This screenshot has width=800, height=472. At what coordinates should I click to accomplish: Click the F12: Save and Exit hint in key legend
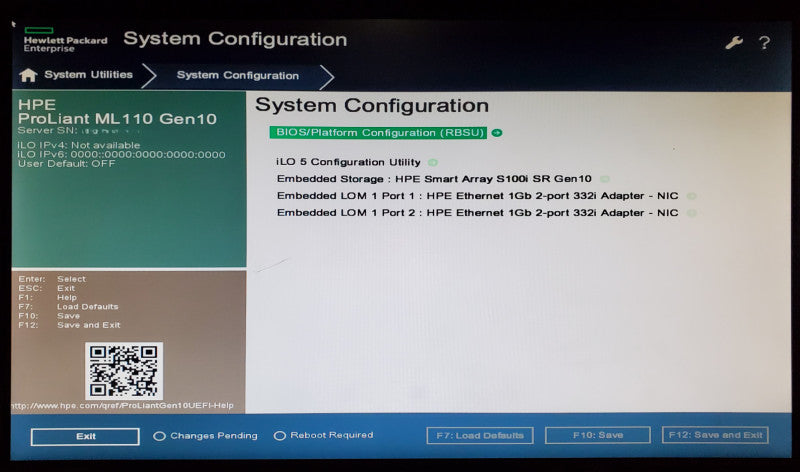(69, 325)
